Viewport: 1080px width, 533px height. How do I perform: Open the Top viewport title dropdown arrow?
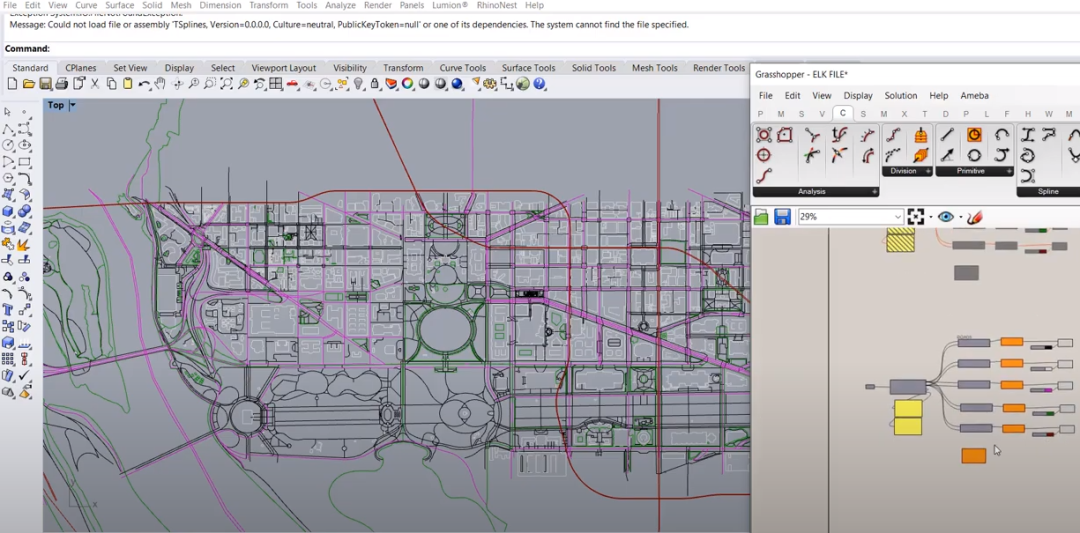(73, 105)
